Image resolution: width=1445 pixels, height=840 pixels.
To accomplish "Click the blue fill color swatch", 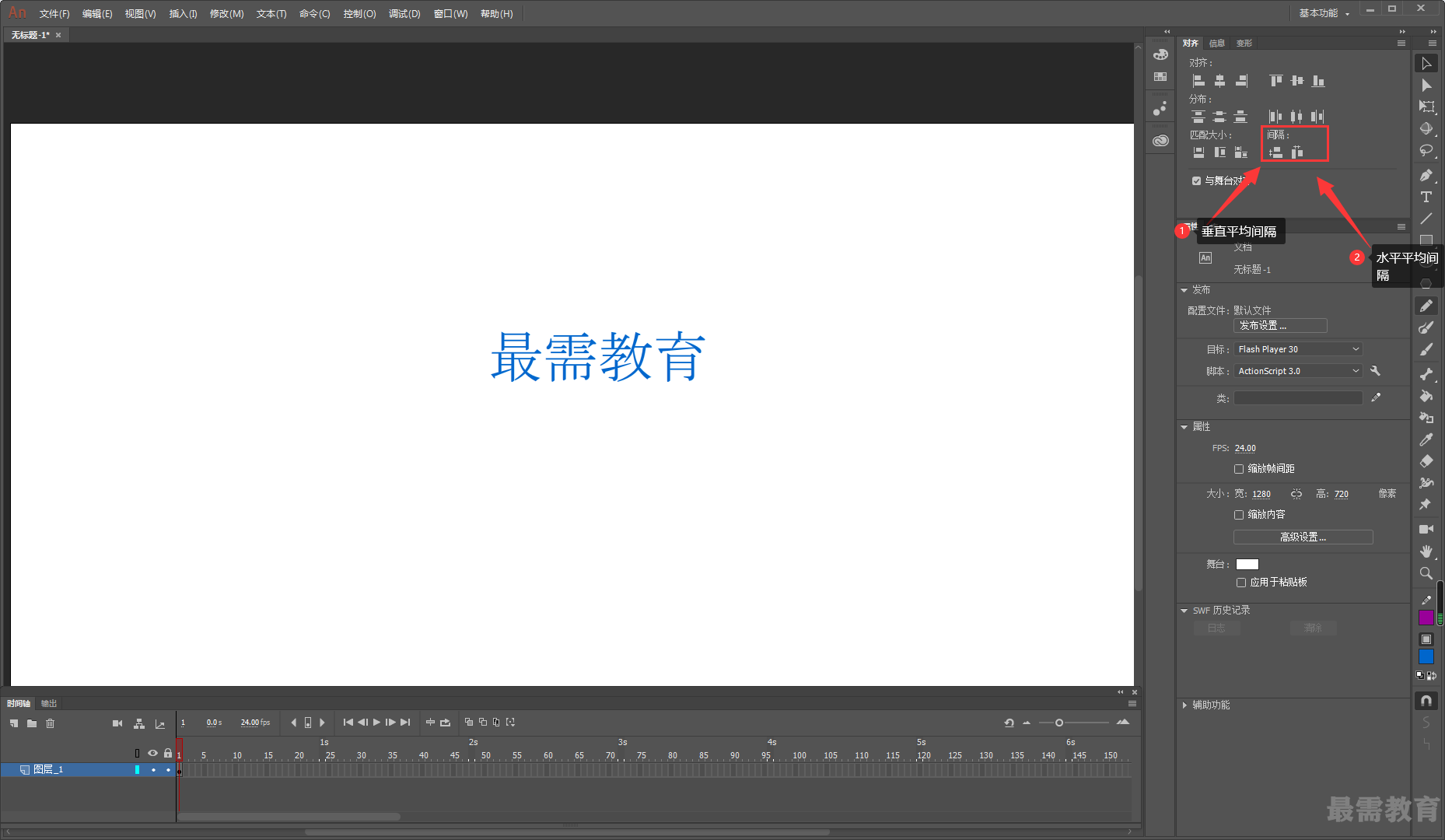I will [x=1426, y=656].
